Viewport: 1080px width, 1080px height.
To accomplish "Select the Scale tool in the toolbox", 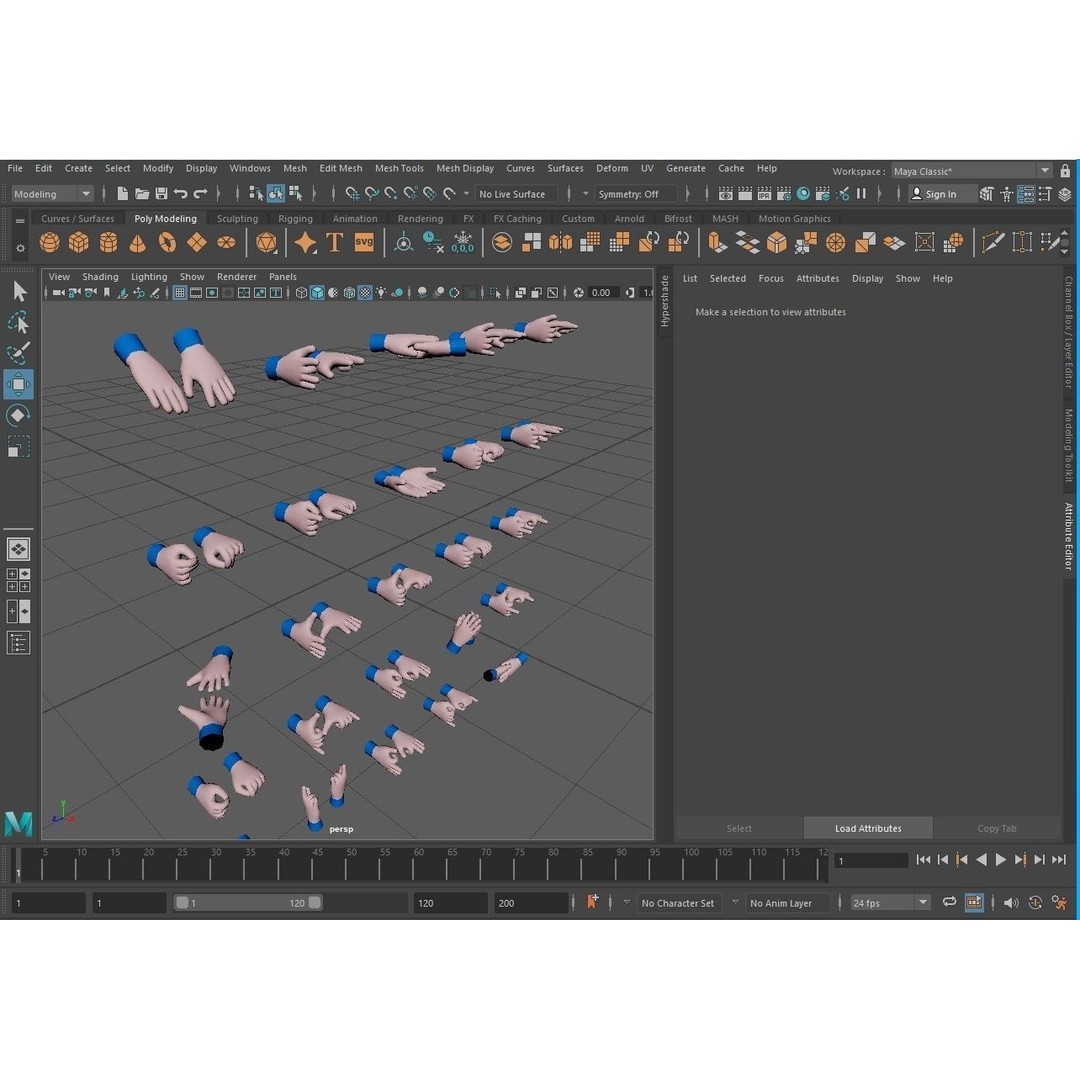I will point(17,446).
